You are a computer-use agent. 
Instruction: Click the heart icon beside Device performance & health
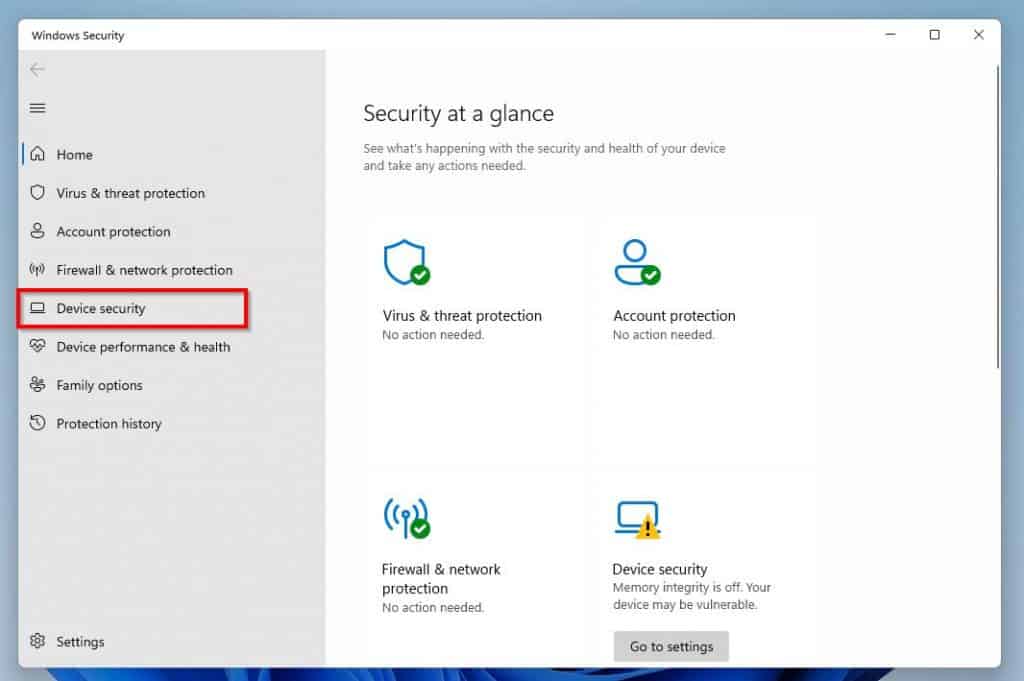pos(38,346)
